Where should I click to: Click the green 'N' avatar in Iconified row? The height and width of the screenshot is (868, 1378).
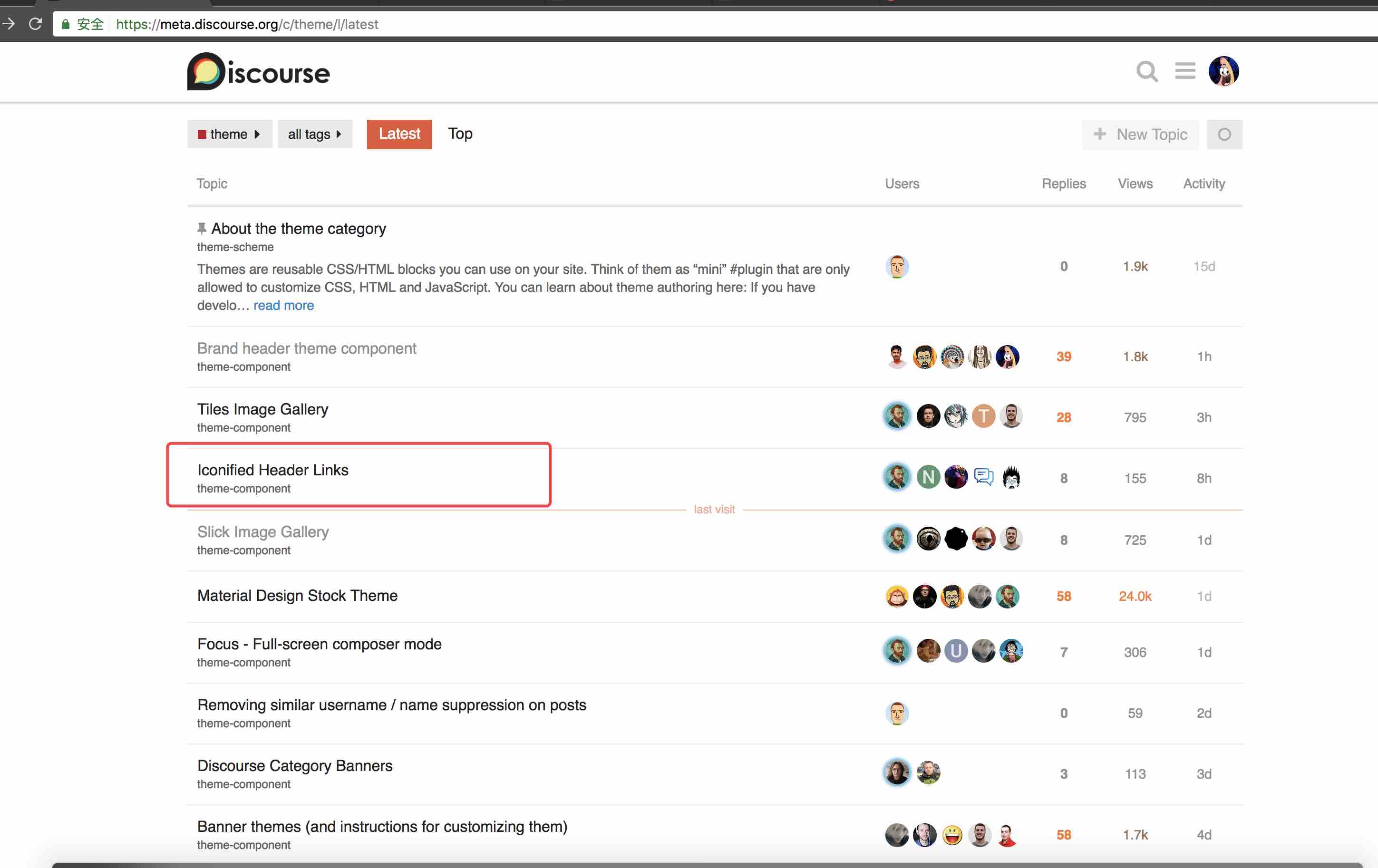click(928, 477)
